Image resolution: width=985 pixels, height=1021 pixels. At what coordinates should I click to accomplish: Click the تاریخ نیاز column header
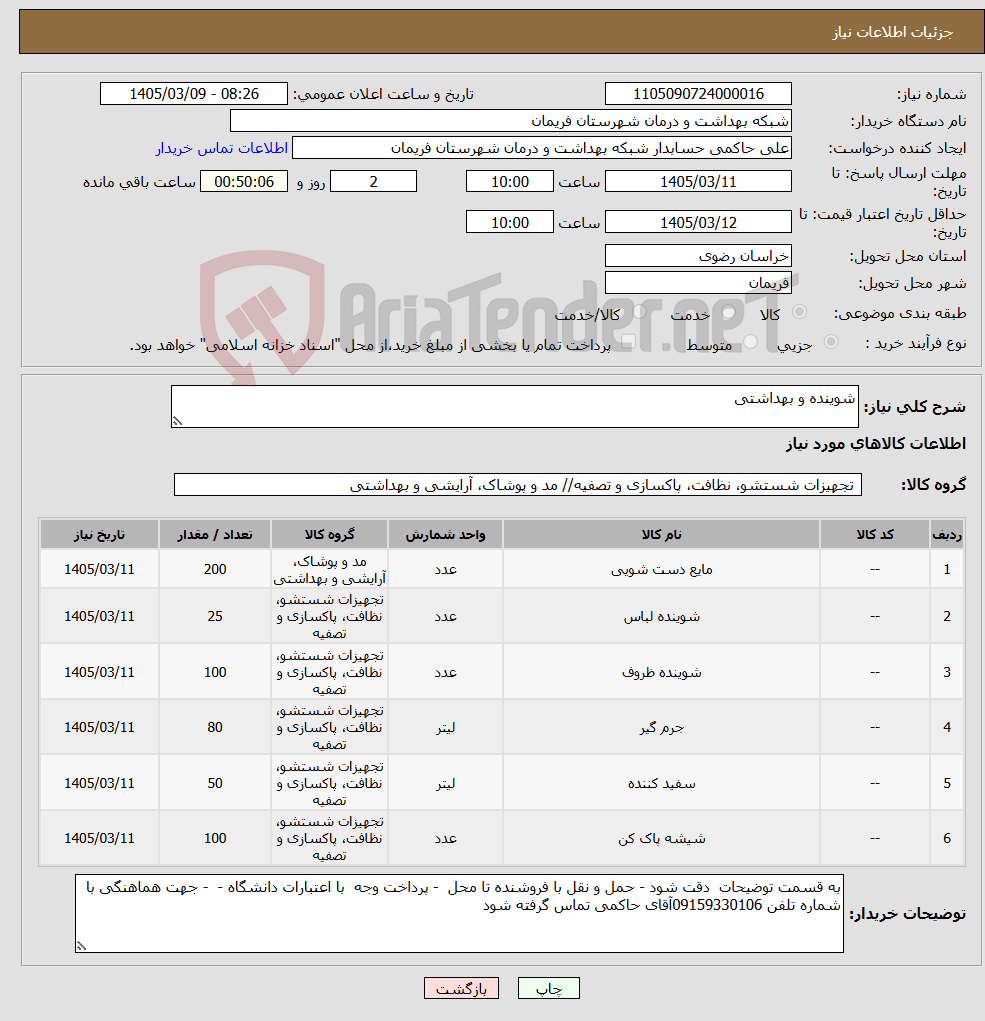tap(99, 535)
